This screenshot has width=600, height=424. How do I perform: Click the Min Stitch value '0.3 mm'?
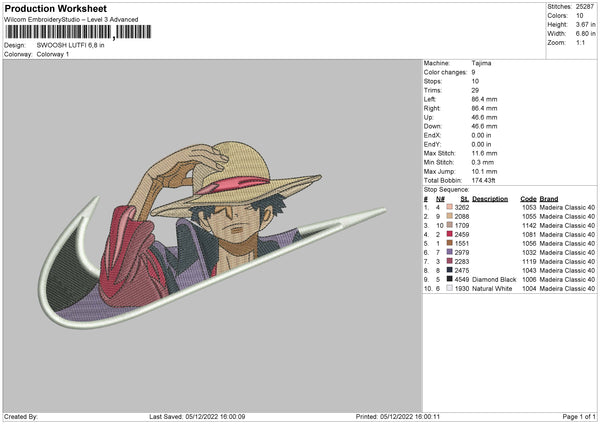coord(483,162)
